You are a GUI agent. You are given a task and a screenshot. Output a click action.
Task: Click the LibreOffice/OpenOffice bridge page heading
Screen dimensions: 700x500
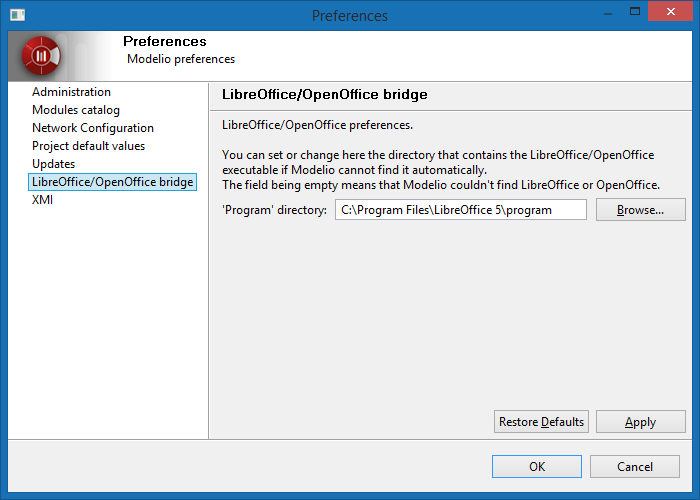point(324,95)
